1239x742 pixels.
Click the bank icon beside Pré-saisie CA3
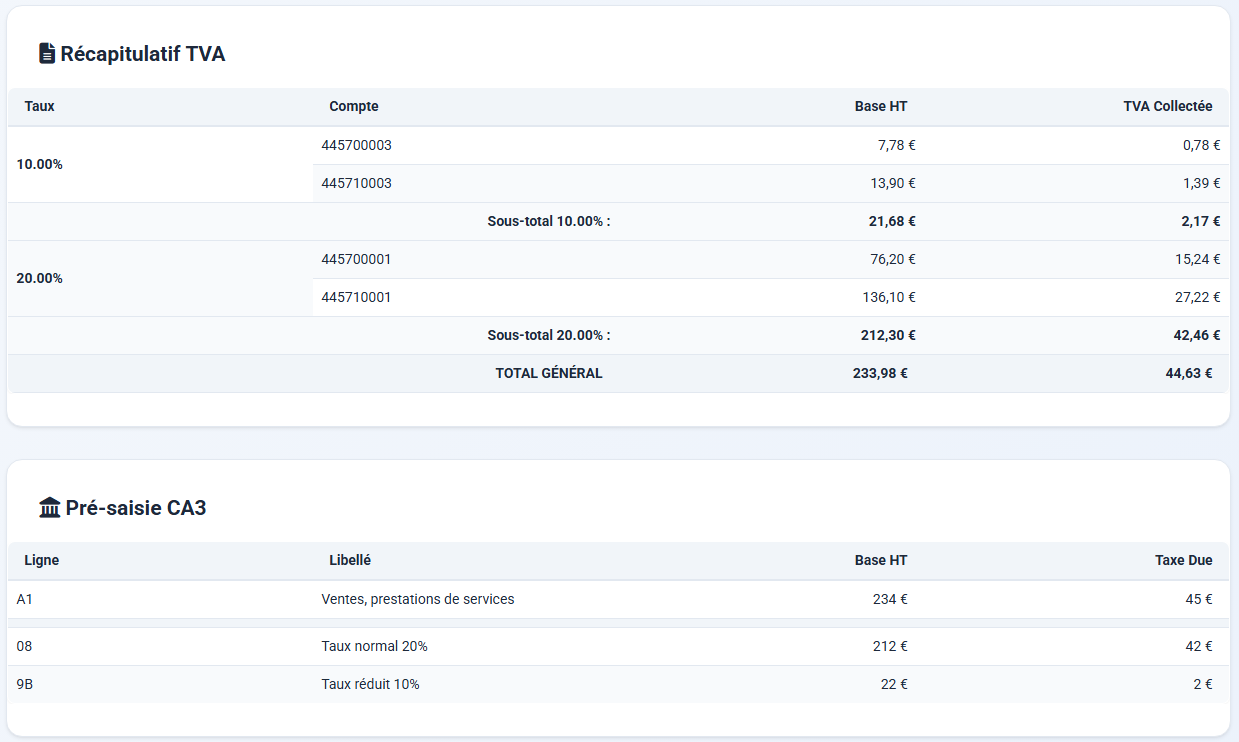(x=49, y=508)
